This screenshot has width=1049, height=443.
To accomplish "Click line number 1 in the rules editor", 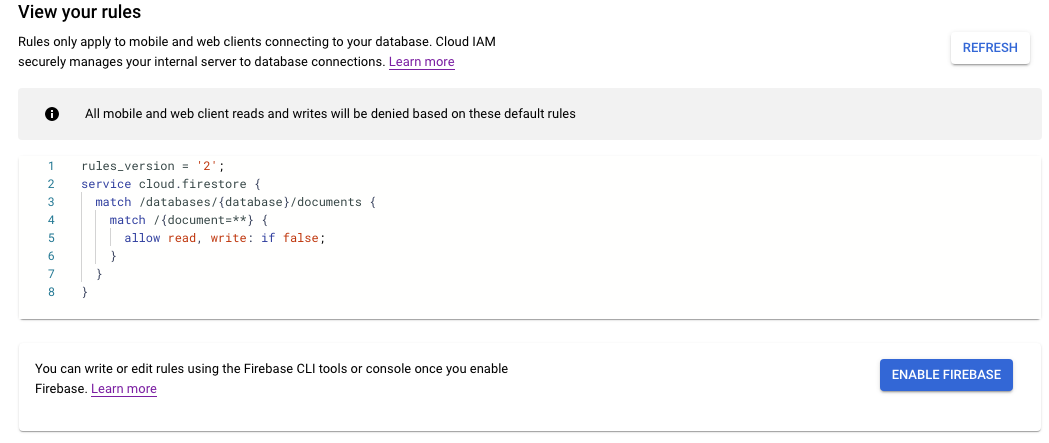I will 50,166.
